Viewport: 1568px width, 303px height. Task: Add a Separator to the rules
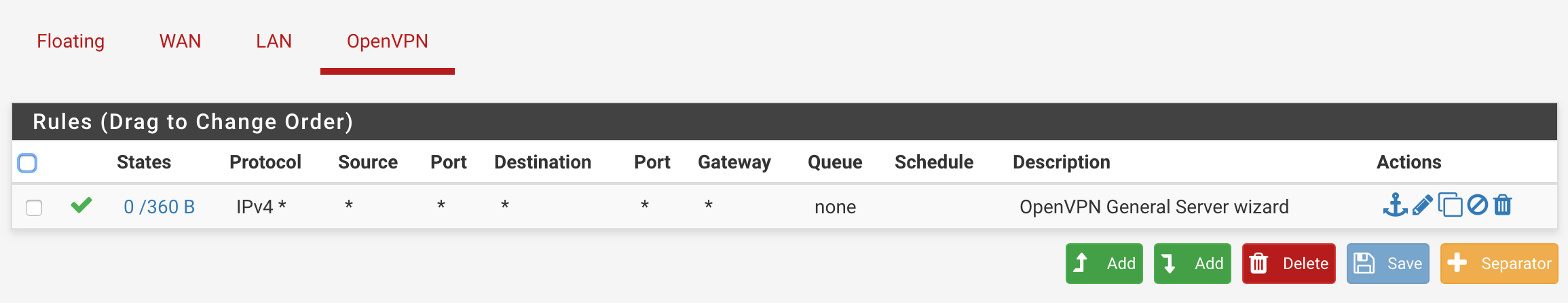tap(1499, 264)
